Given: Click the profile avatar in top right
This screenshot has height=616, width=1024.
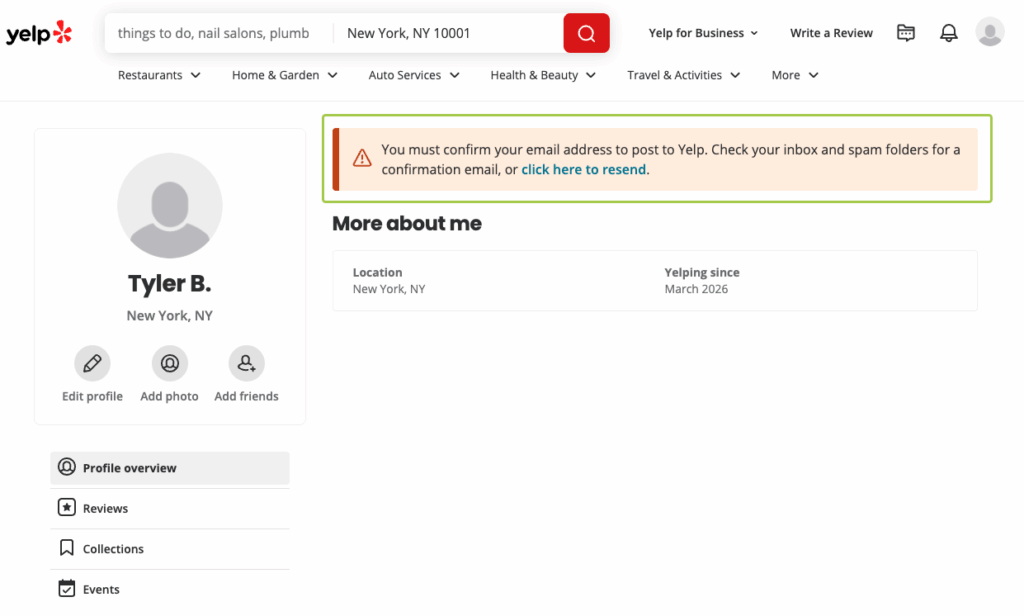Looking at the screenshot, I should (990, 31).
